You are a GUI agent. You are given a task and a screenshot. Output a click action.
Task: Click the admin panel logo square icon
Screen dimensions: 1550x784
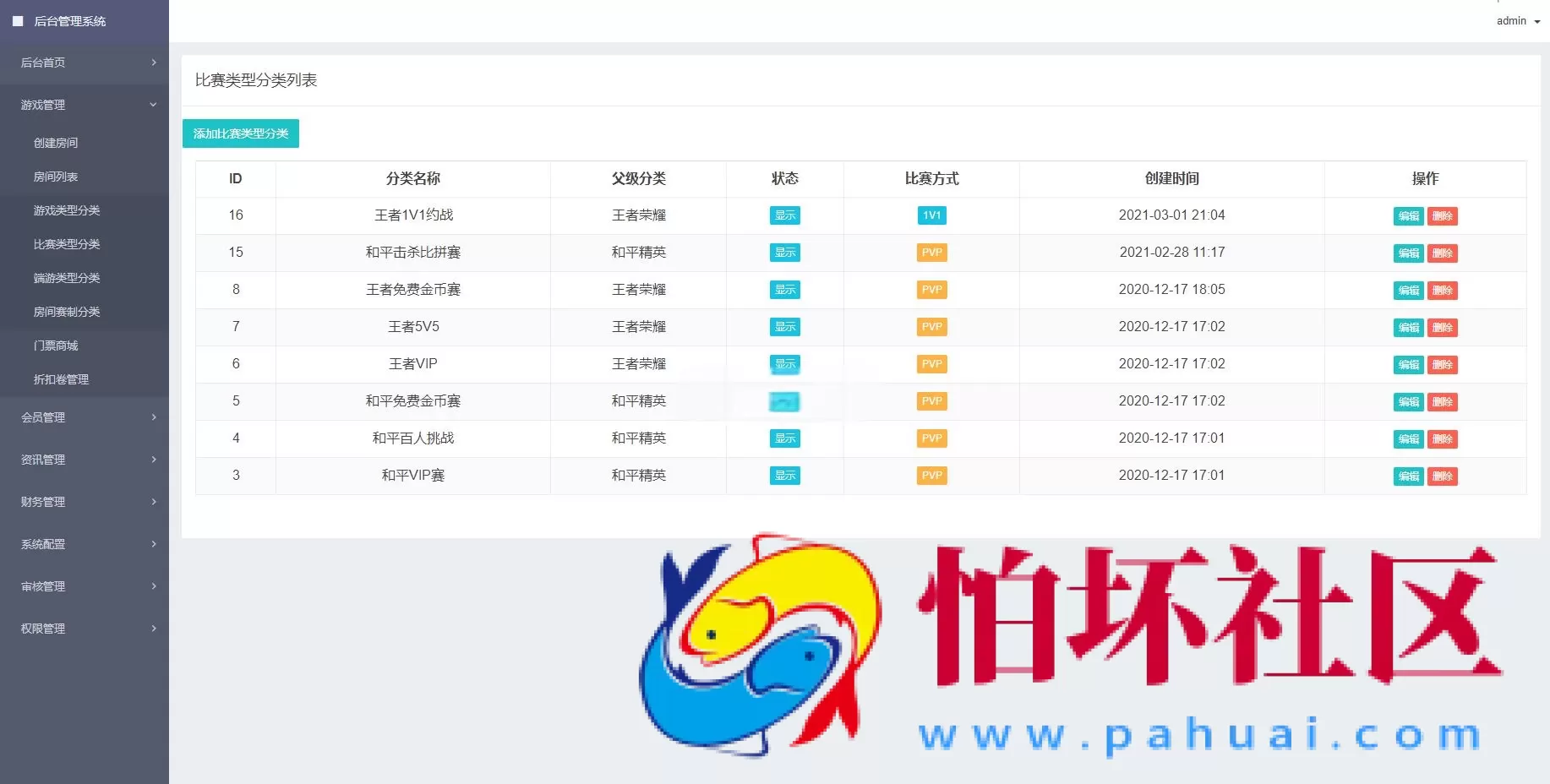(x=18, y=21)
